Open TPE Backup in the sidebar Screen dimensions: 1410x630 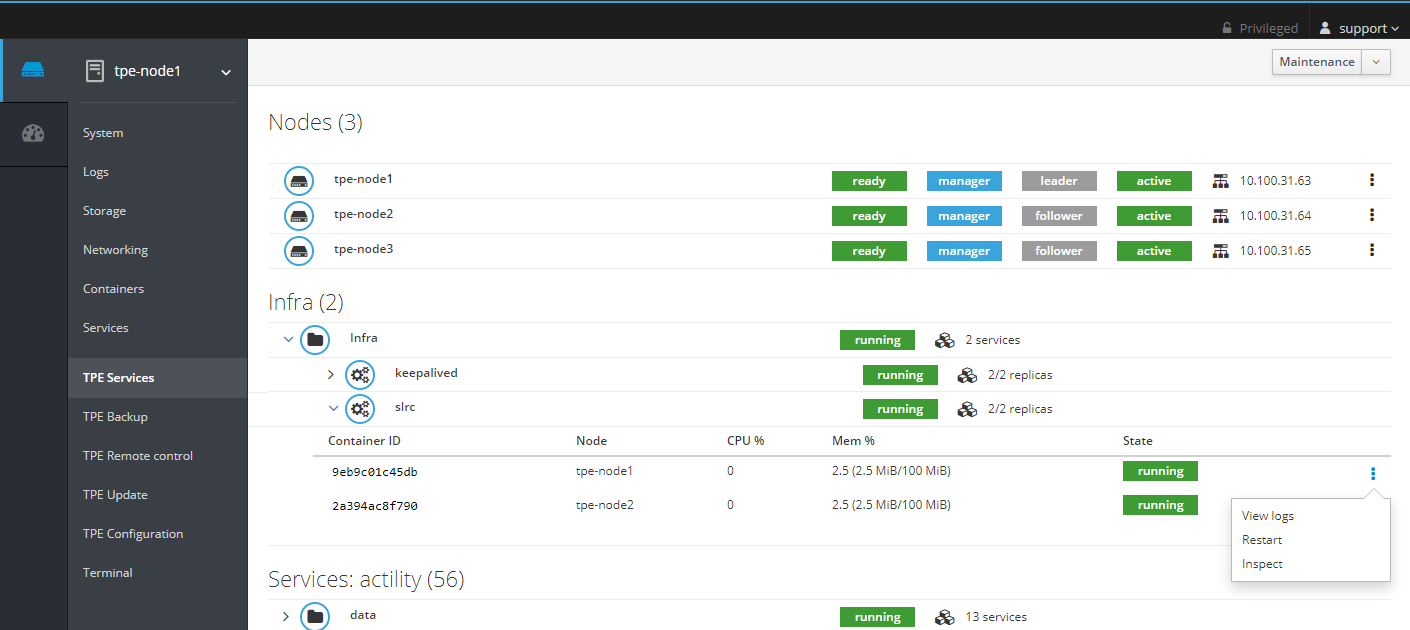pyautogui.click(x=115, y=417)
